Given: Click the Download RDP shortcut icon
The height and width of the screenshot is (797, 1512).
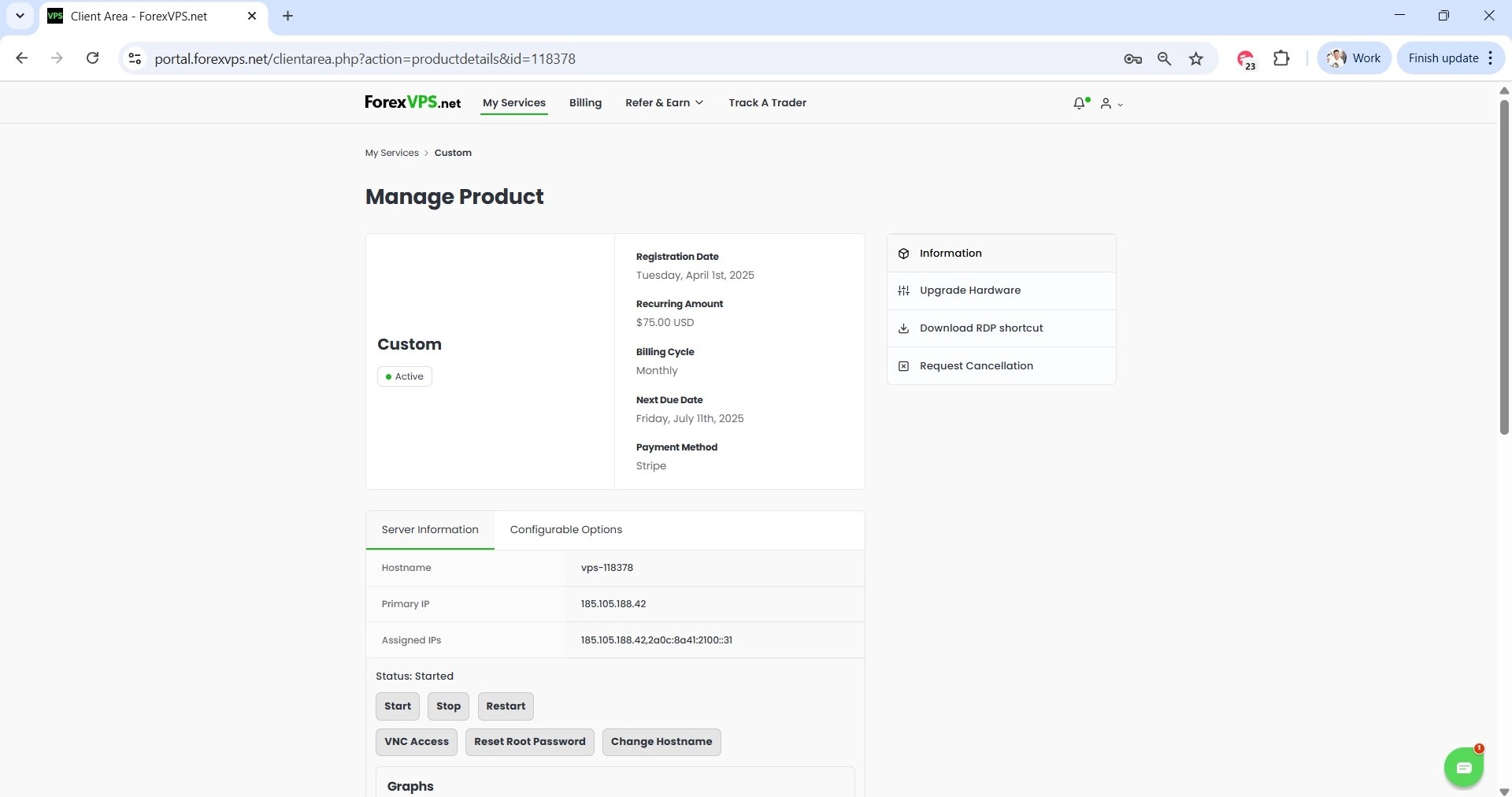Looking at the screenshot, I should (x=903, y=328).
